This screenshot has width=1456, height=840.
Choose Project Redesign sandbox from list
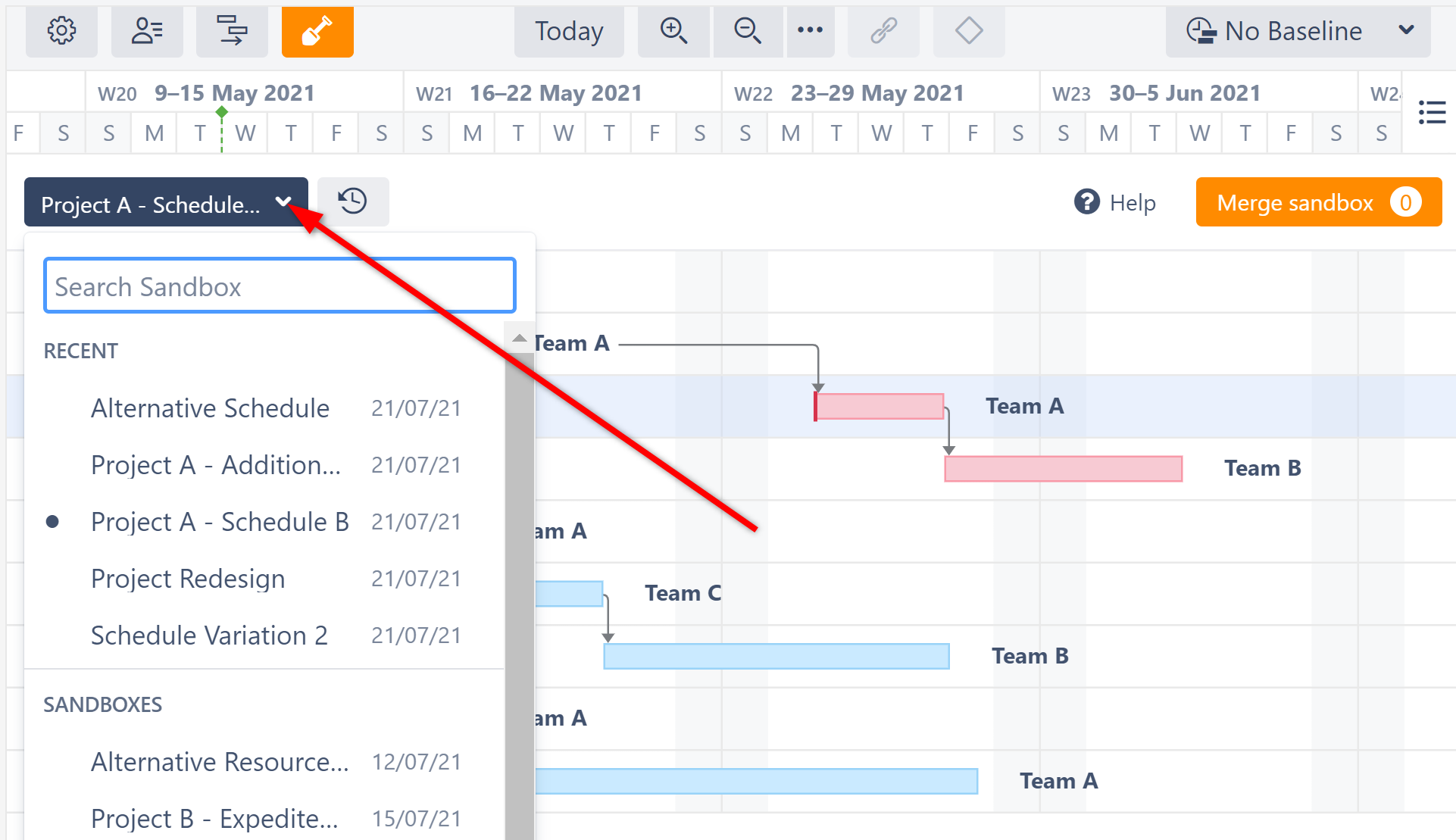(x=188, y=579)
